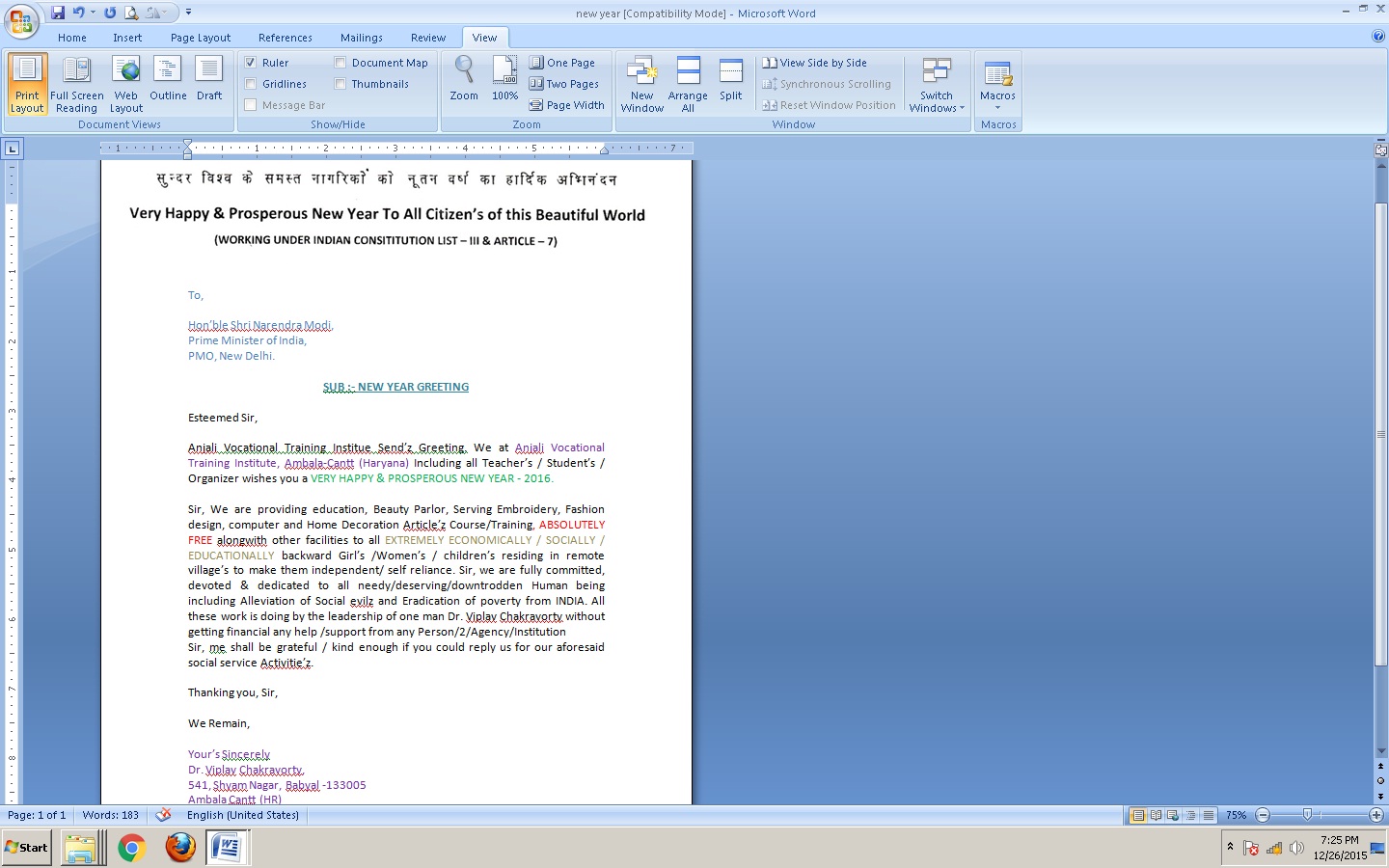Switch to the References tab
The height and width of the screenshot is (868, 1389).
285,38
